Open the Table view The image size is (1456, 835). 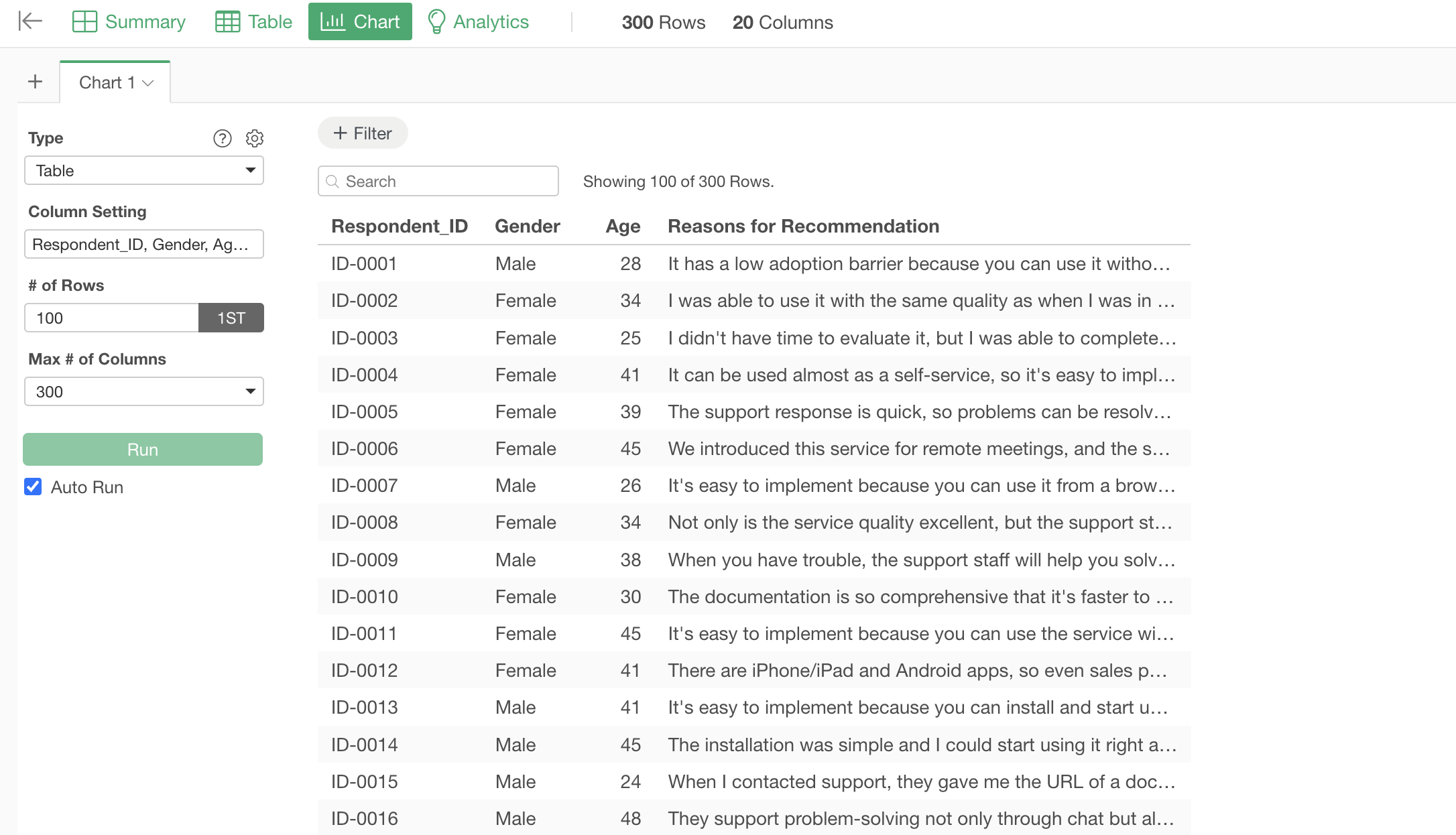click(x=253, y=22)
